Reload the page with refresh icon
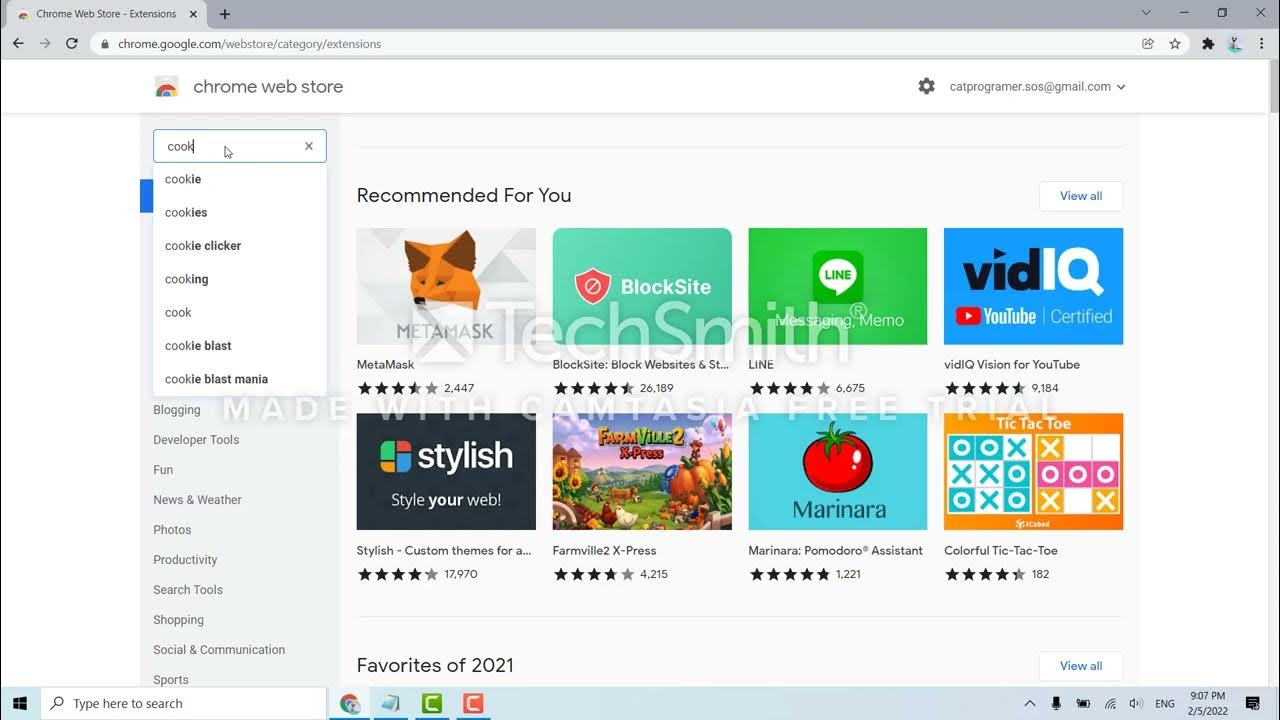Image resolution: width=1280 pixels, height=720 pixels. 72,44
